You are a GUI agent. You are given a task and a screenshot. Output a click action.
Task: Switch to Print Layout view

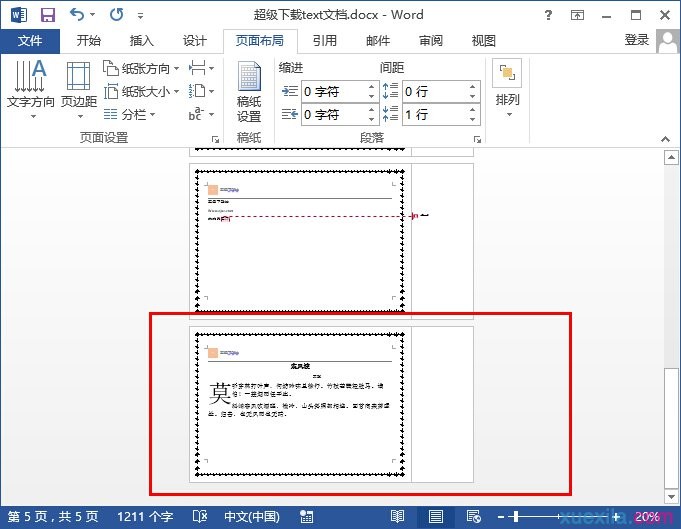point(435,517)
